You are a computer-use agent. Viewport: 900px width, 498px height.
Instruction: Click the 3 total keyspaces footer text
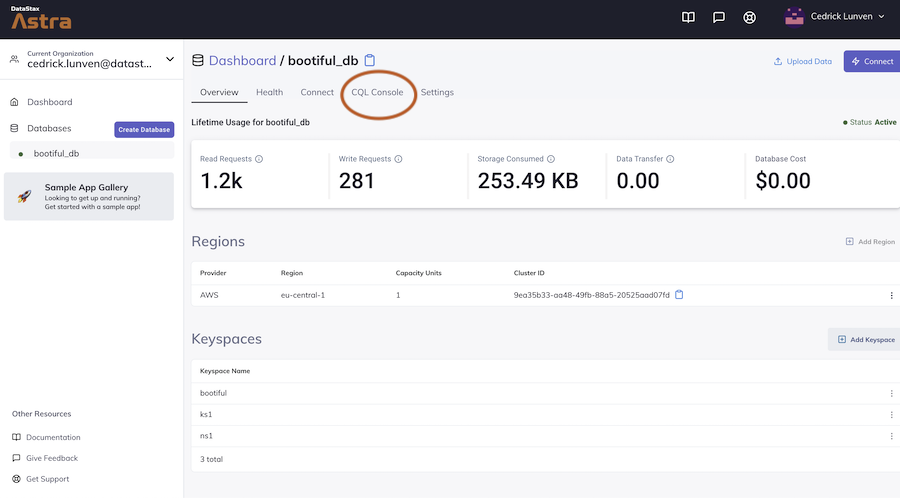click(211, 459)
